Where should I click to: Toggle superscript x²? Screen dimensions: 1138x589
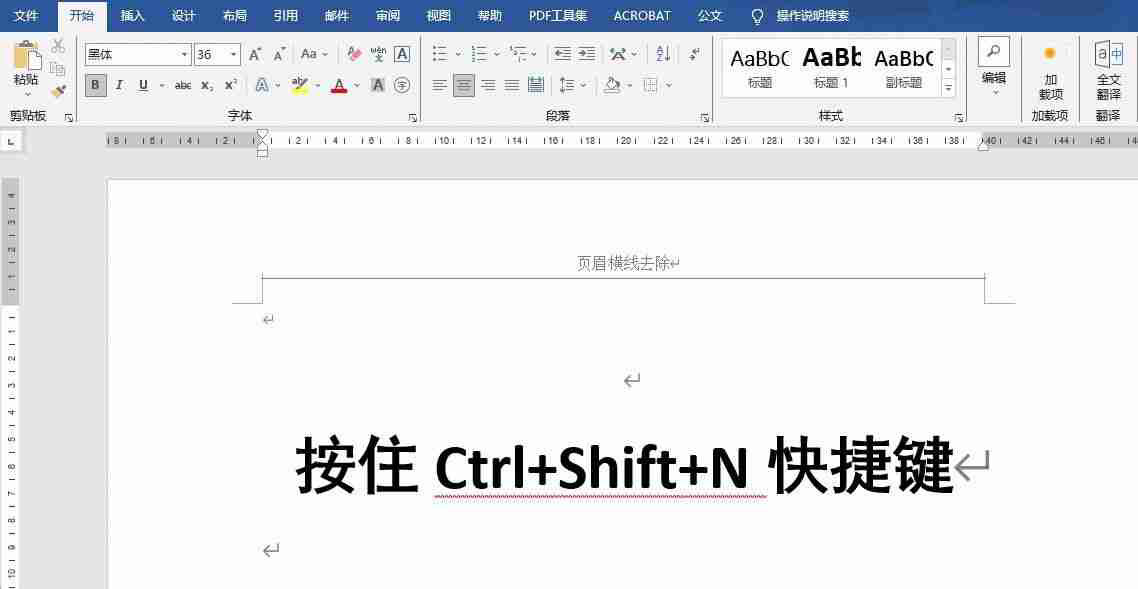point(231,86)
